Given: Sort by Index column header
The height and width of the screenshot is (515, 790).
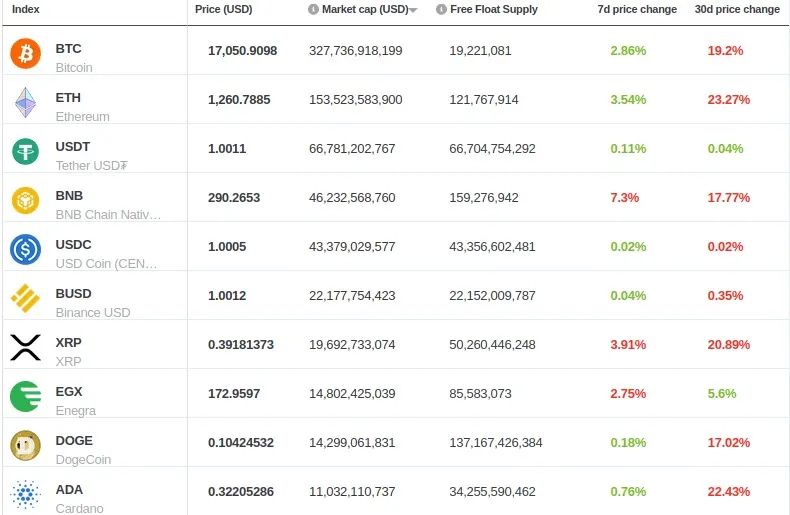Looking at the screenshot, I should [26, 9].
